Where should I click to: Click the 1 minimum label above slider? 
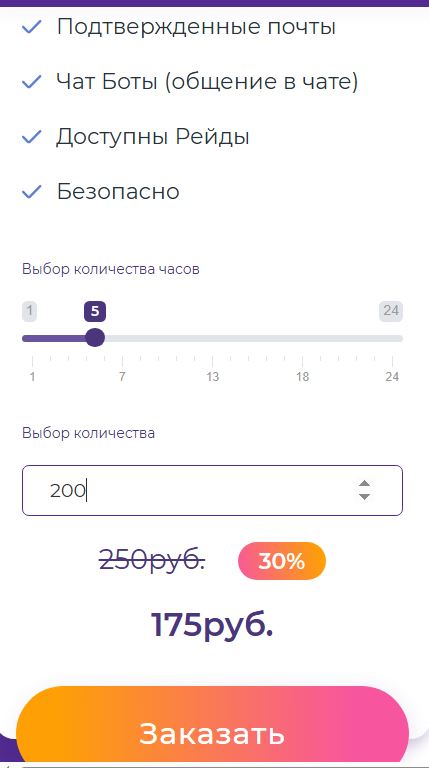[29, 311]
